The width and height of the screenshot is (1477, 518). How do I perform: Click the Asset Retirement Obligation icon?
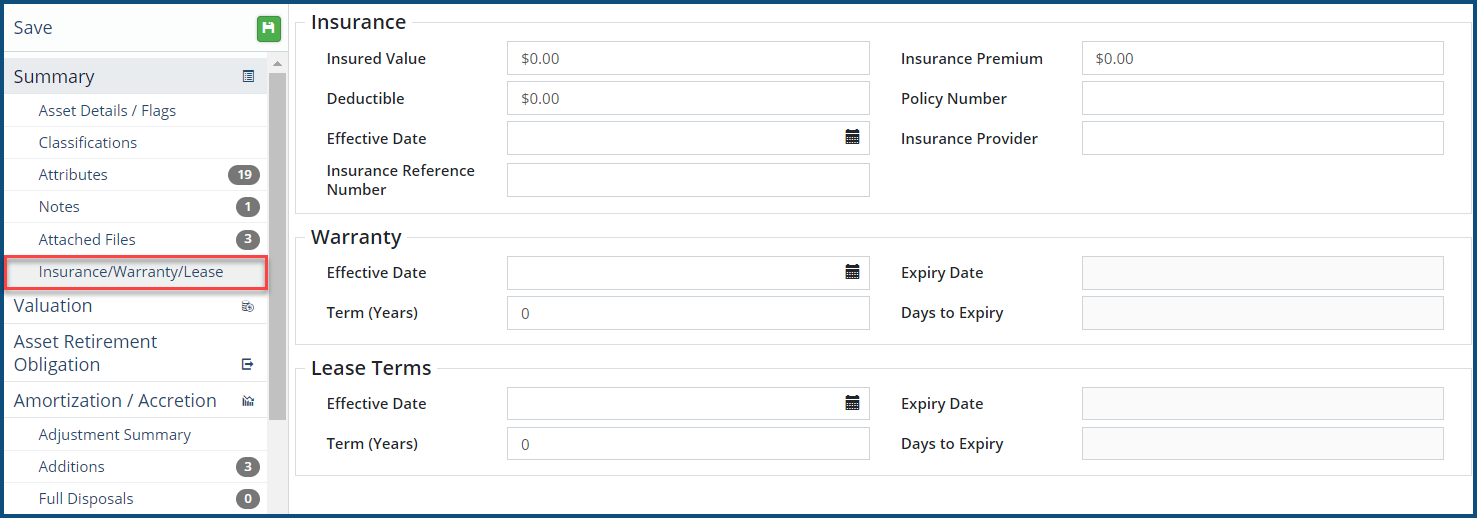pos(248,364)
